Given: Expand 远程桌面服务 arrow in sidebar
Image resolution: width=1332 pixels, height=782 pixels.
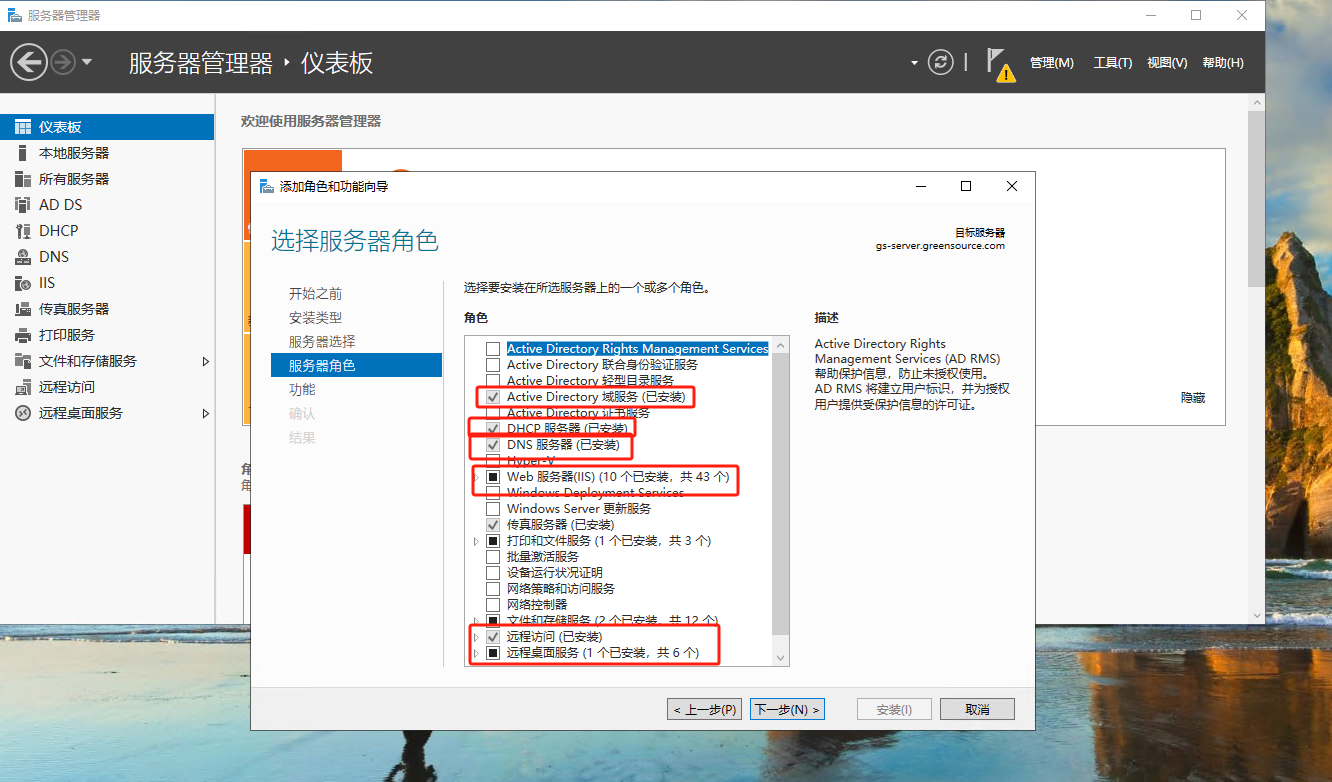Looking at the screenshot, I should [206, 413].
